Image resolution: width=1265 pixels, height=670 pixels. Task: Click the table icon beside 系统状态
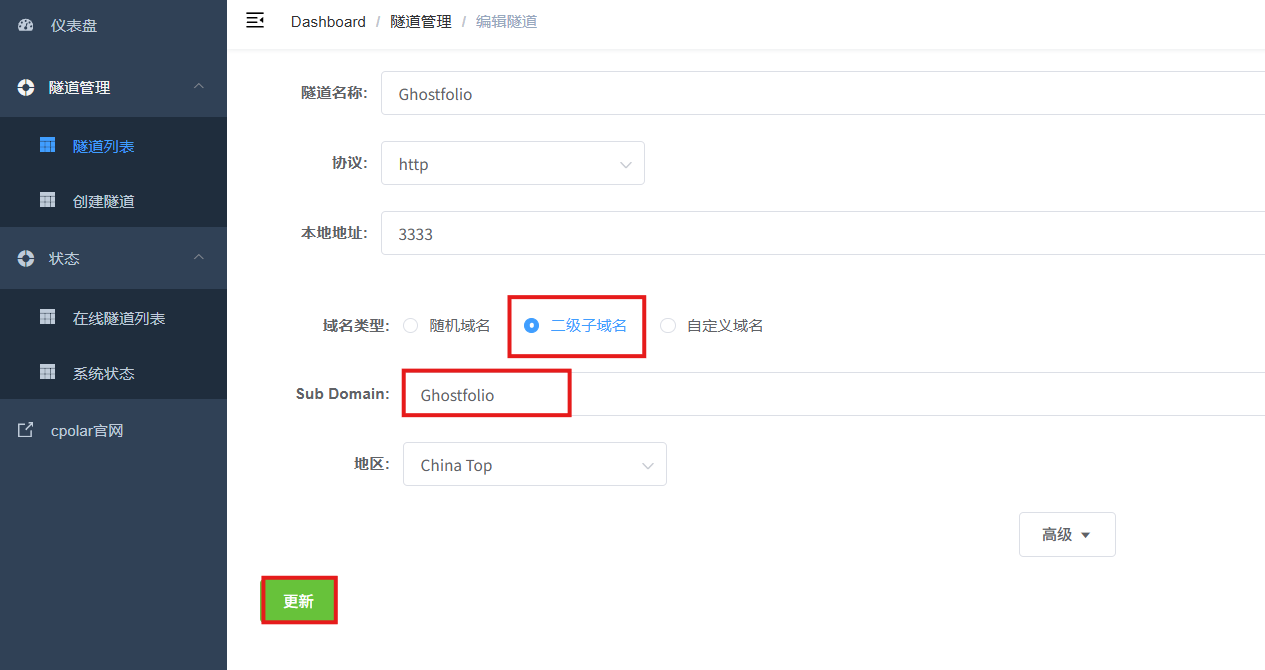(47, 372)
